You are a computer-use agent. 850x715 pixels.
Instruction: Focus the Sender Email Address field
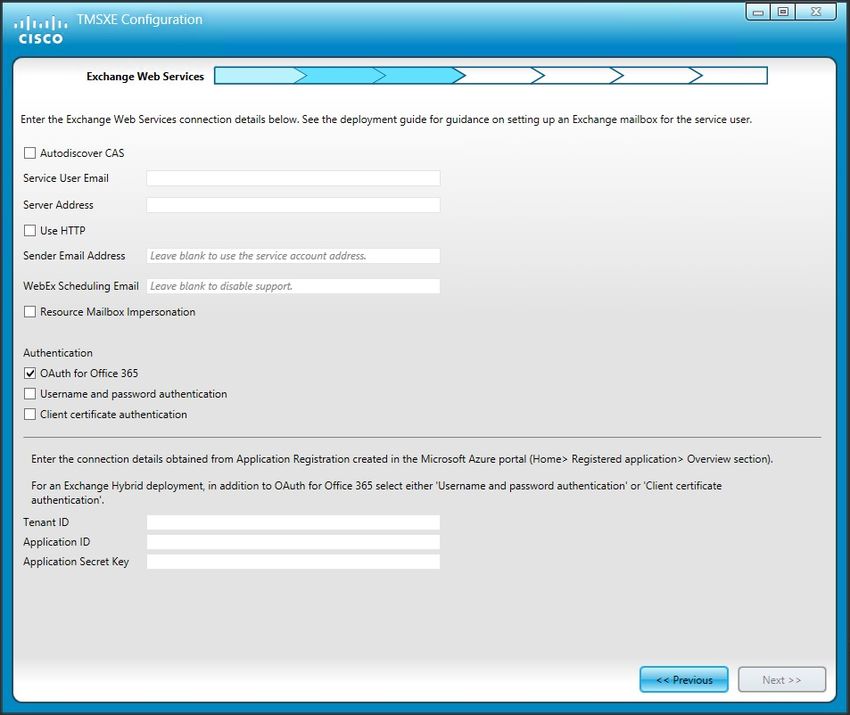[293, 256]
